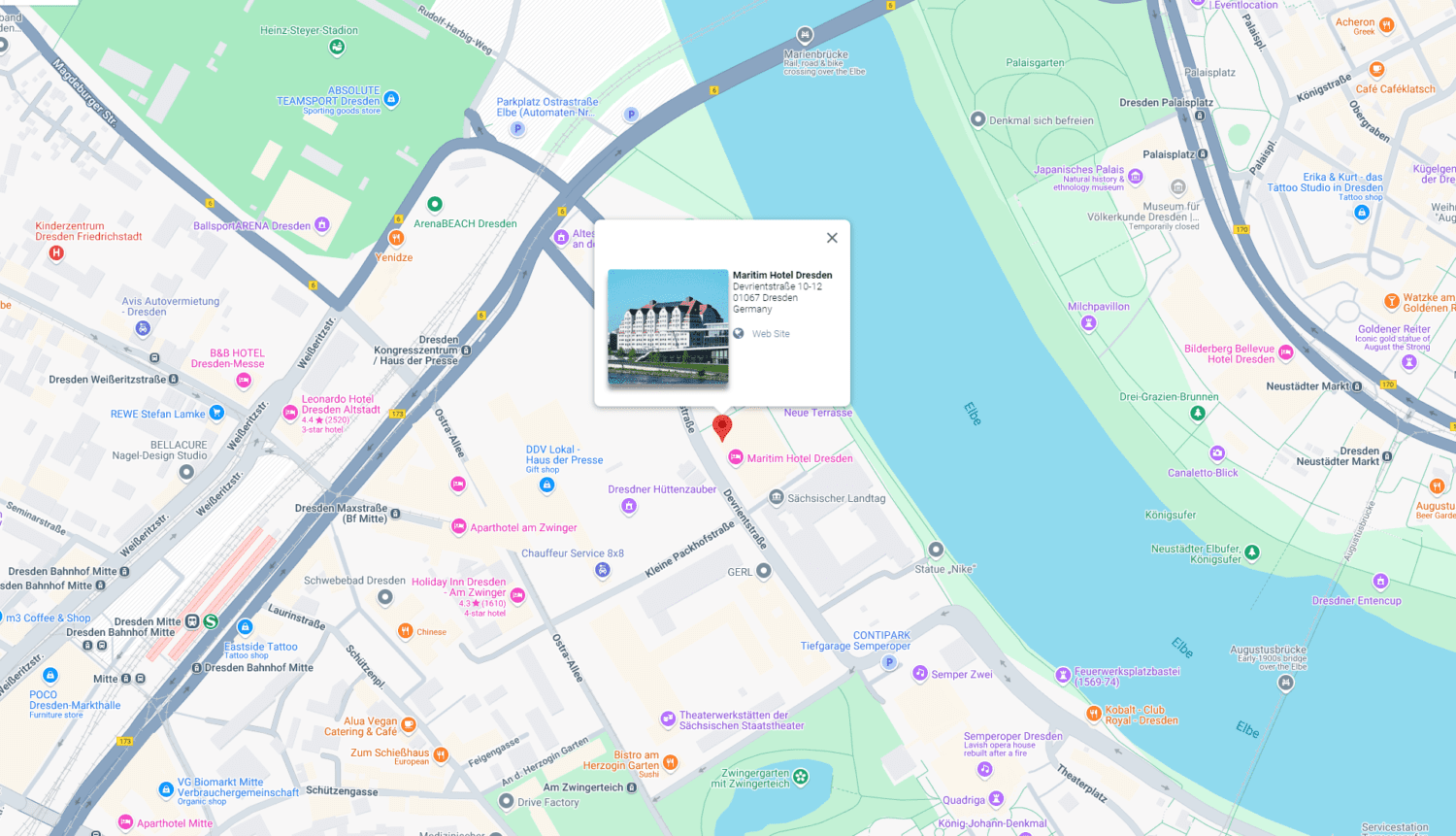Open the REWE Stefan Lamke shopping cart icon
The height and width of the screenshot is (836, 1456).
[x=217, y=413]
